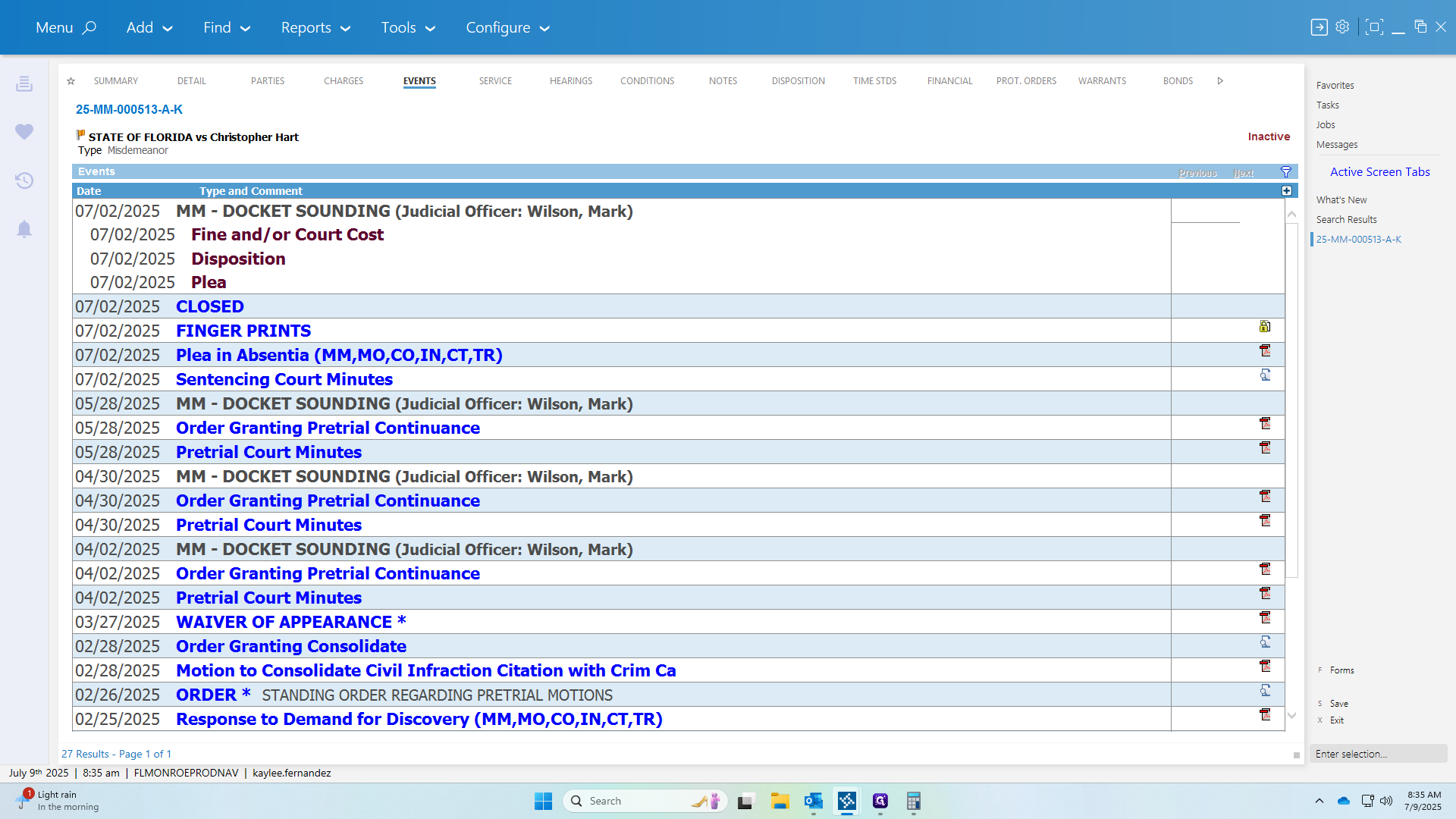Image resolution: width=1456 pixels, height=819 pixels.
Task: Open the favorites heart icon in left sidebar
Action: pyautogui.click(x=24, y=132)
